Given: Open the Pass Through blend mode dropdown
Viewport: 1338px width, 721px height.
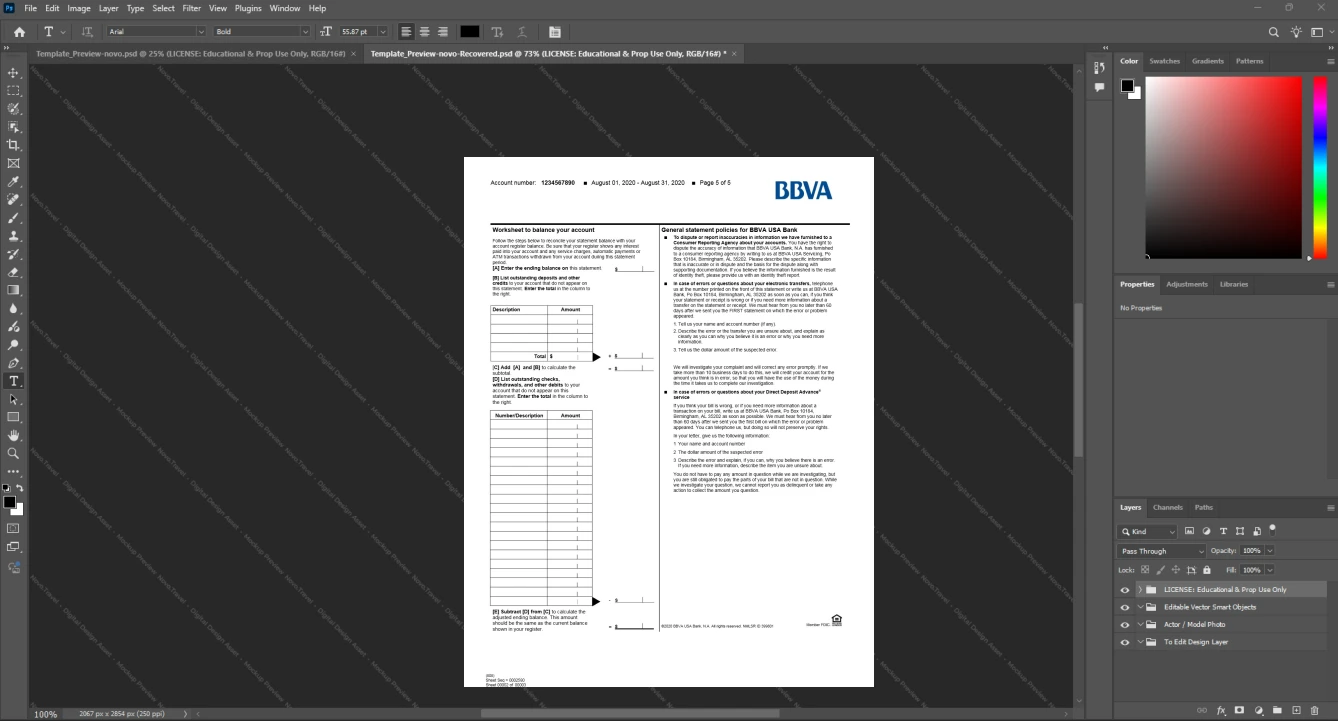Looking at the screenshot, I should [x=1162, y=551].
